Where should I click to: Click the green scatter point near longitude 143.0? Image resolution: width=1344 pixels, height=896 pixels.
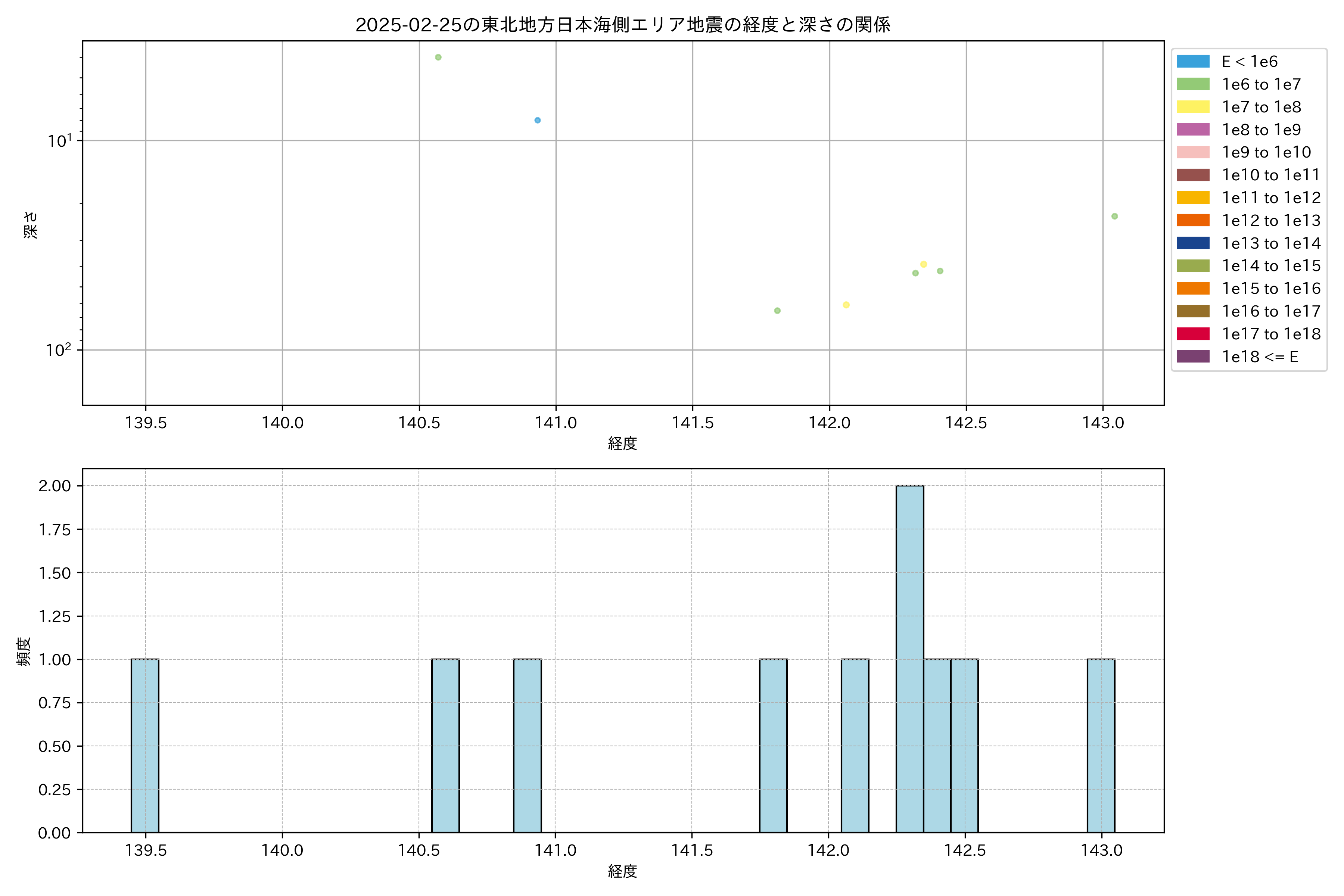(1114, 216)
